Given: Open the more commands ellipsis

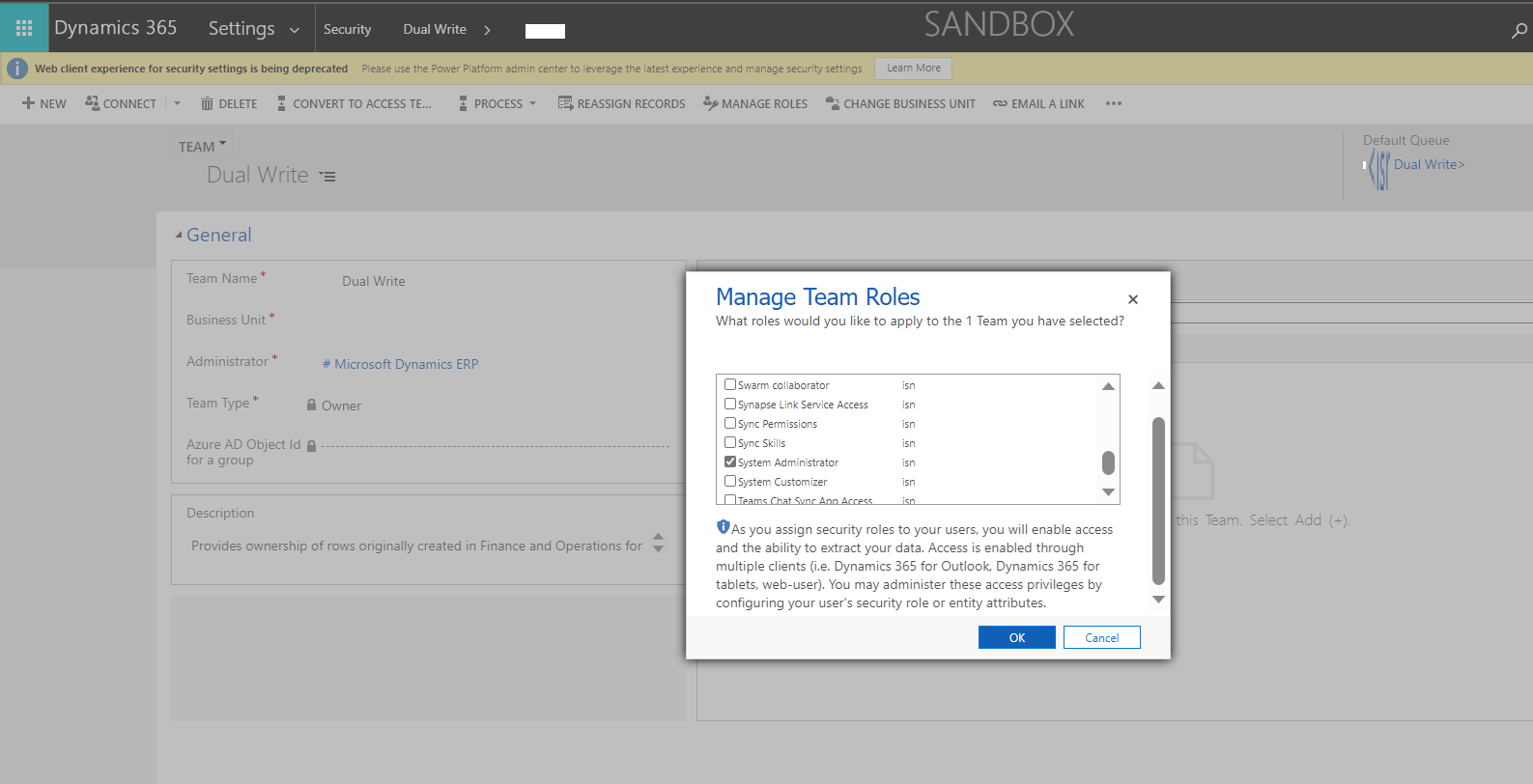Looking at the screenshot, I should tap(1113, 103).
